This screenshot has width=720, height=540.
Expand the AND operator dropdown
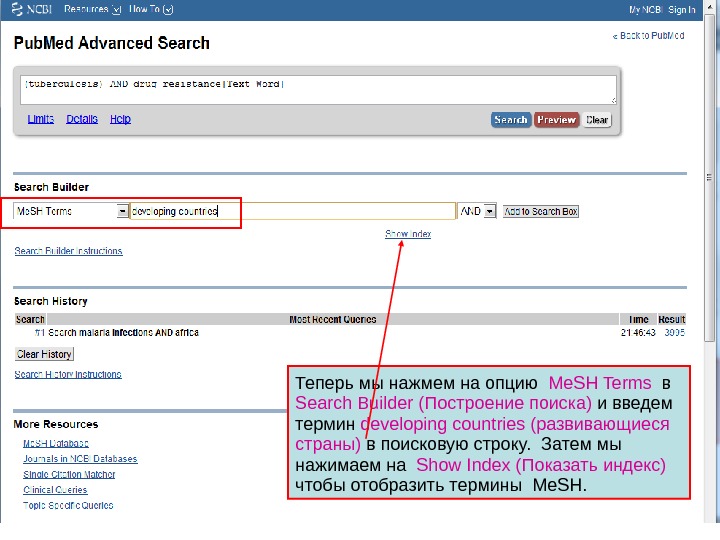click(489, 212)
